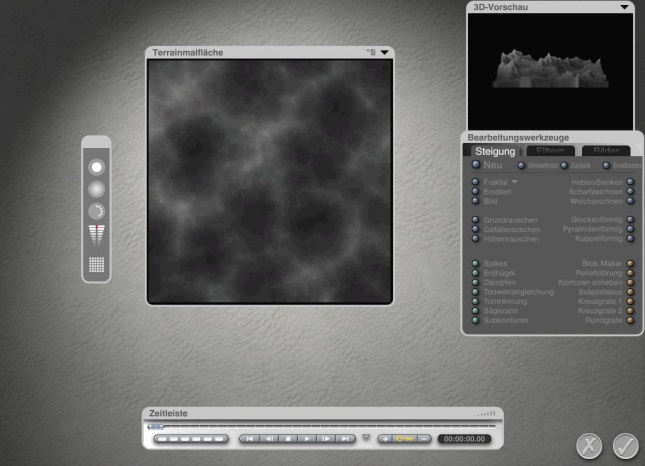Step to next frame in Zeitleiste
The image size is (645, 466).
[x=326, y=439]
